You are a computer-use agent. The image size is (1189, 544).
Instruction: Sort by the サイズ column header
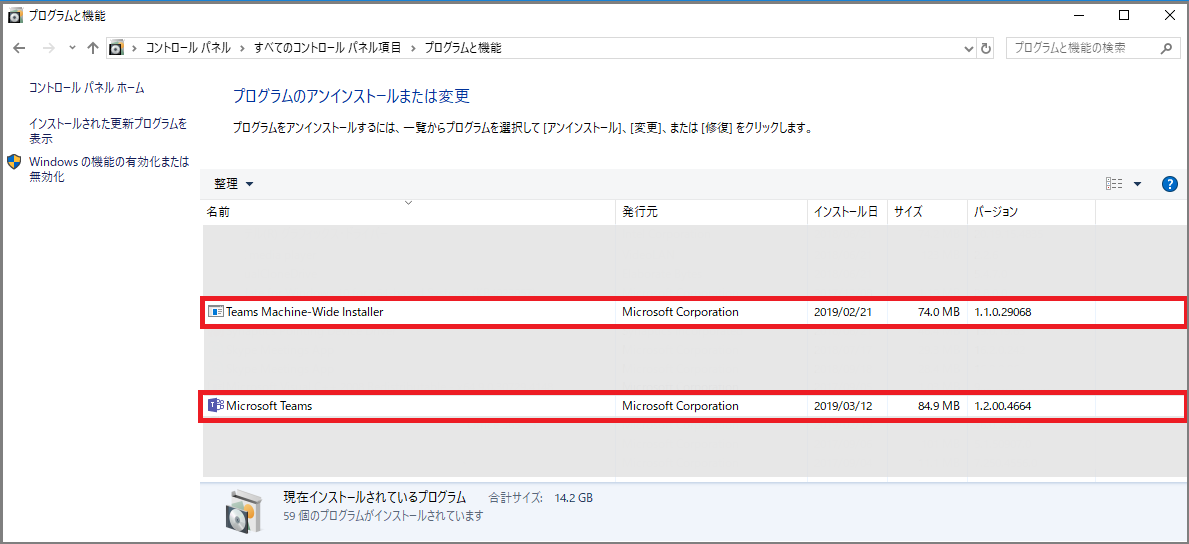pos(927,212)
